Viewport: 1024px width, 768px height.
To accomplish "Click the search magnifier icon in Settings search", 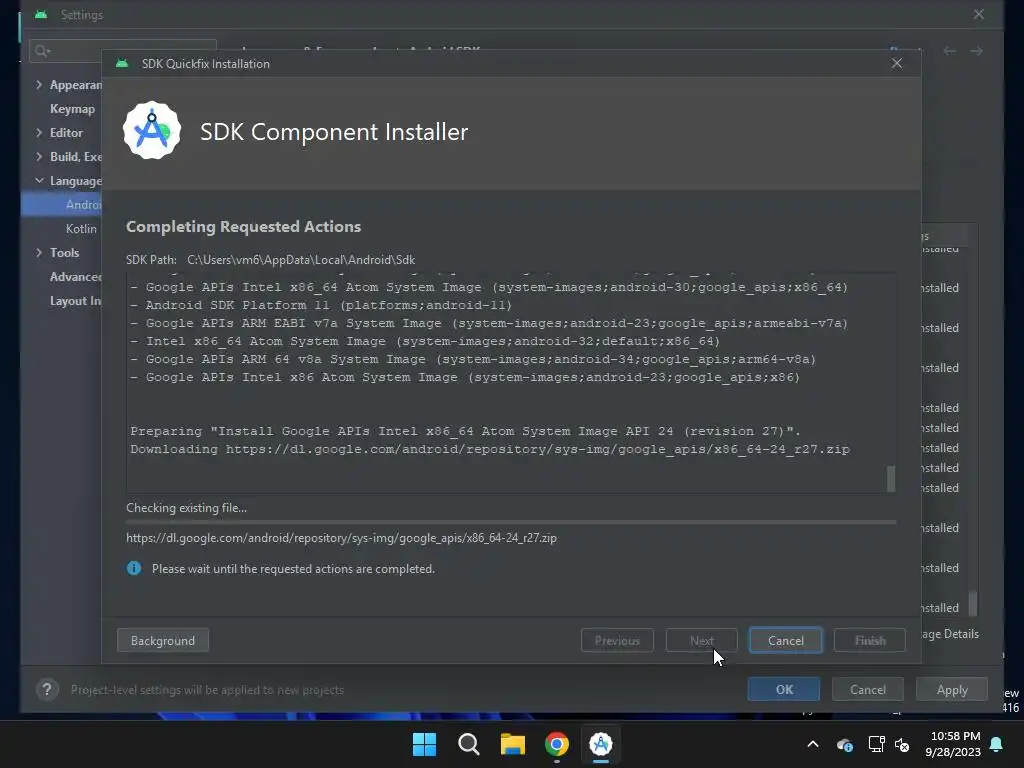I will [42, 51].
